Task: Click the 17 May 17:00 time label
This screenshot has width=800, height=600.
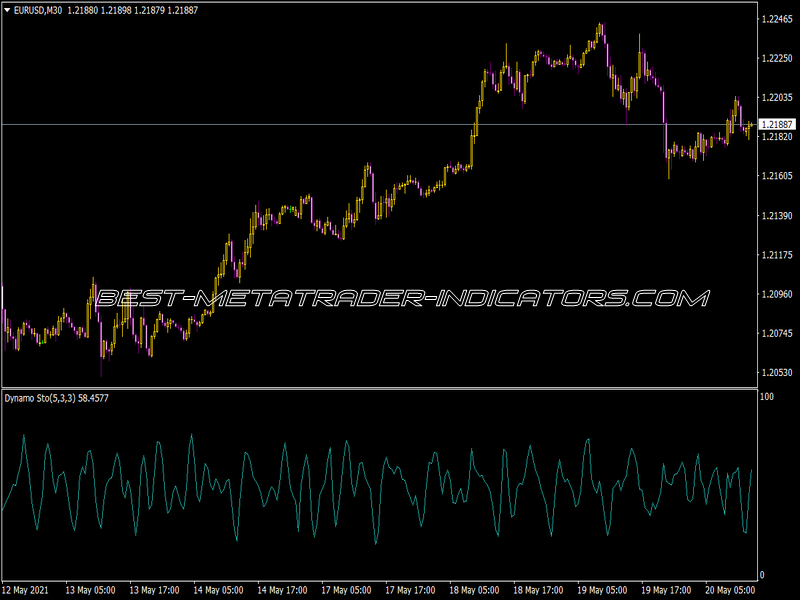Action: tap(410, 590)
